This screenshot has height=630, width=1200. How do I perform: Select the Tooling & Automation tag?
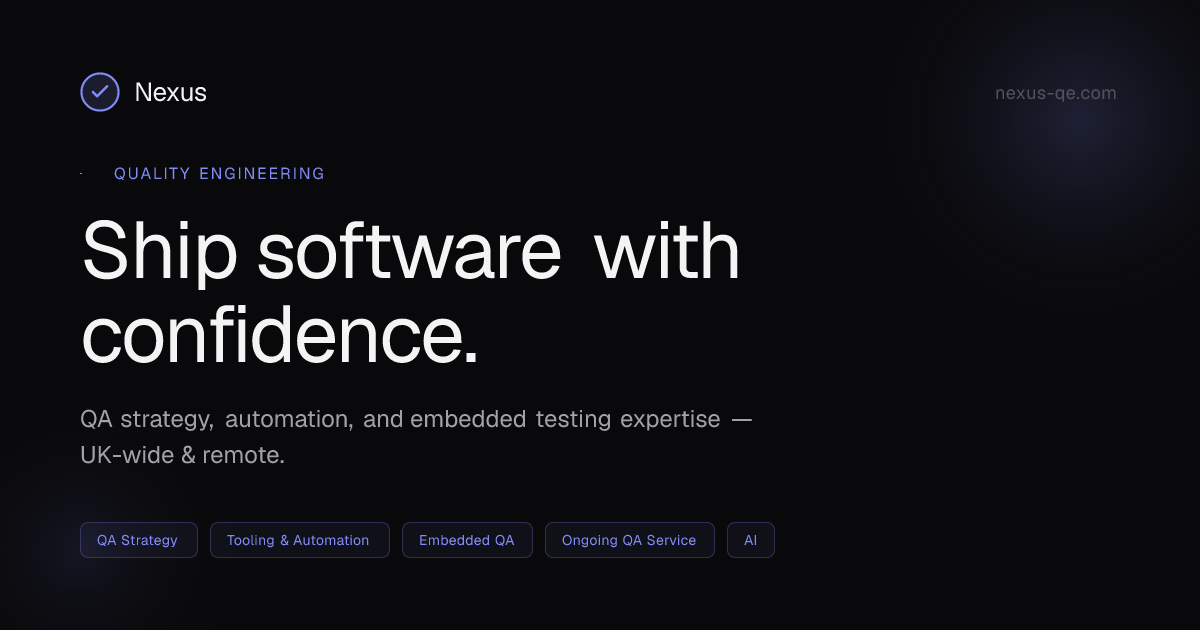tap(299, 540)
